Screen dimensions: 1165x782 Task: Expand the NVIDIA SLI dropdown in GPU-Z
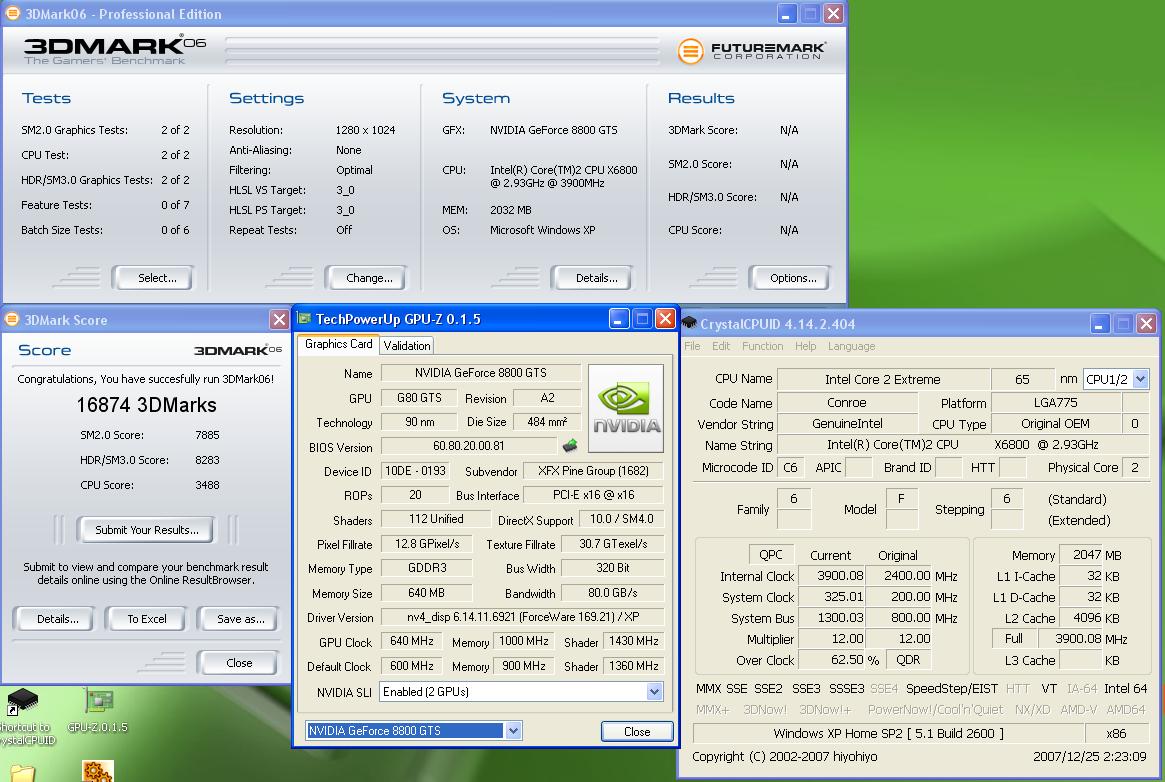[654, 691]
